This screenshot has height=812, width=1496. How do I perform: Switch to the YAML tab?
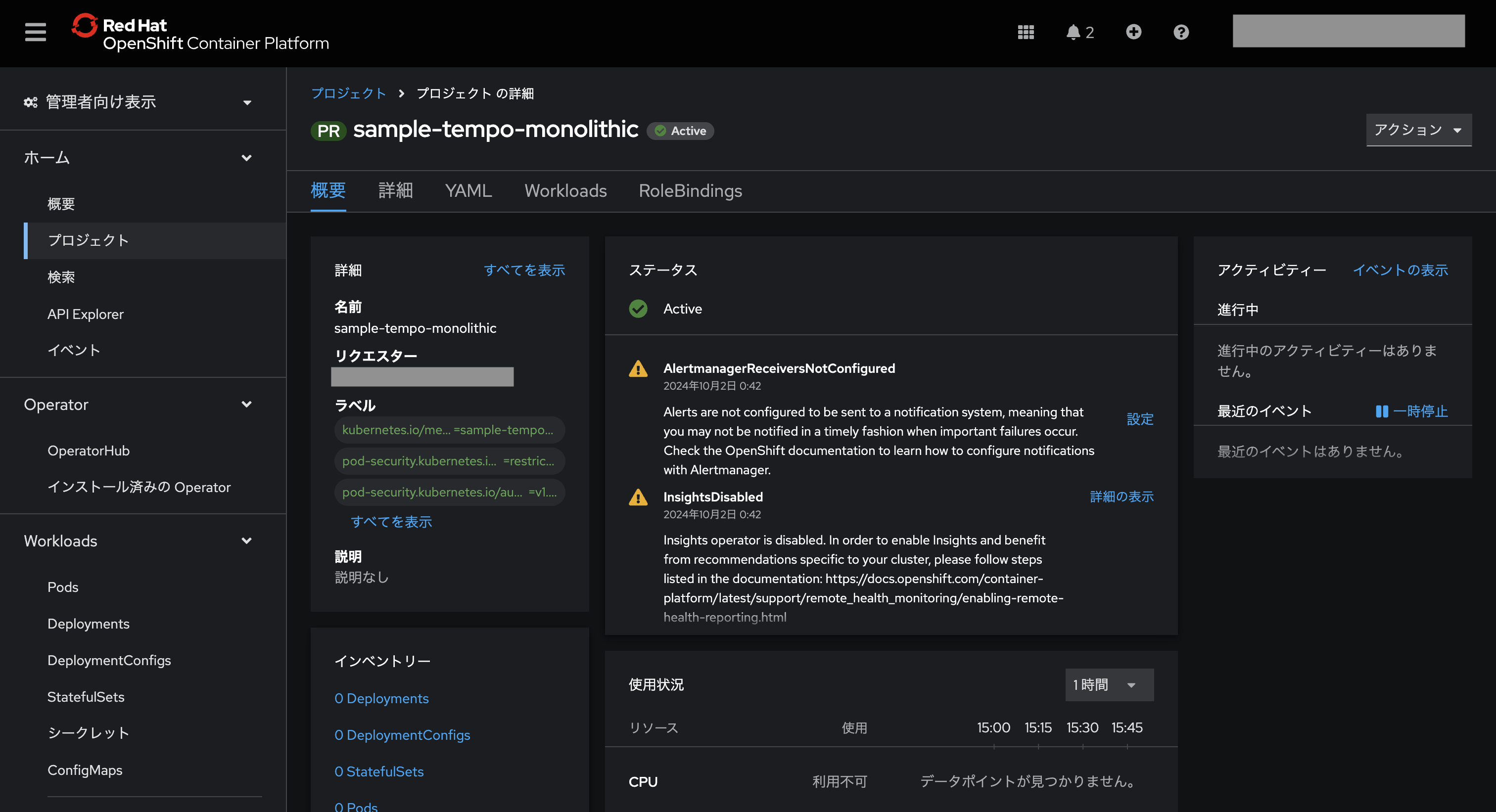pyautogui.click(x=468, y=191)
